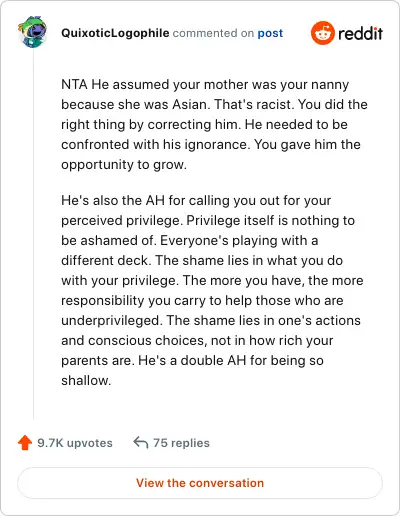This screenshot has height=516, width=400.
Task: Click the "different deck." phrase
Action: pyautogui.click(x=106, y=260)
